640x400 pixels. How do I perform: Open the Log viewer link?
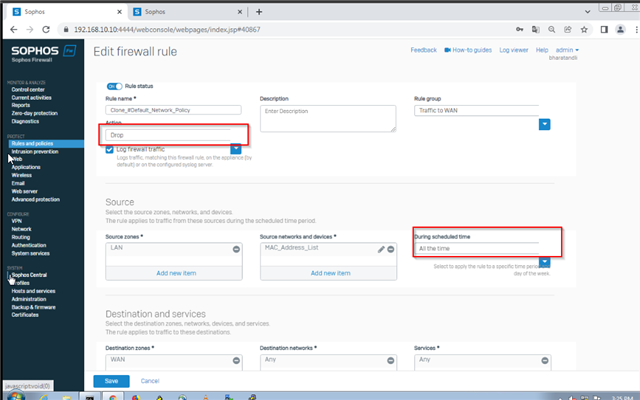coord(513,50)
